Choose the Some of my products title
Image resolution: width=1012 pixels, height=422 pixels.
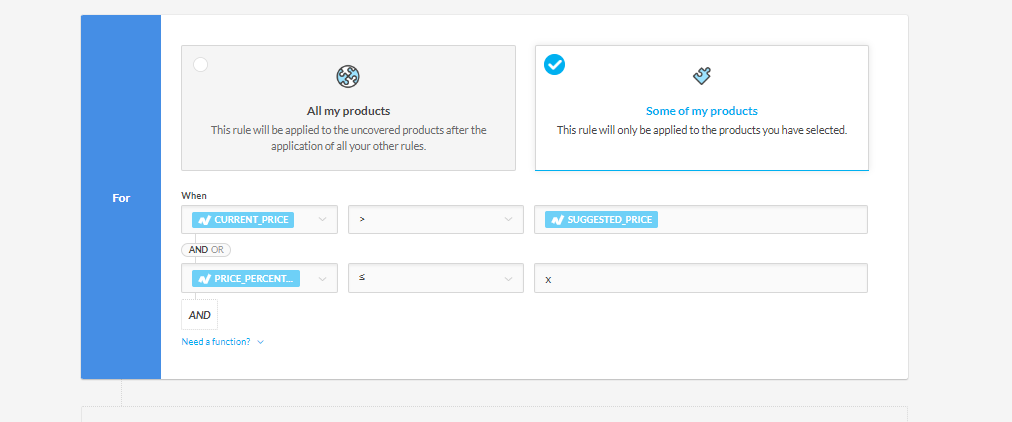[x=701, y=111]
